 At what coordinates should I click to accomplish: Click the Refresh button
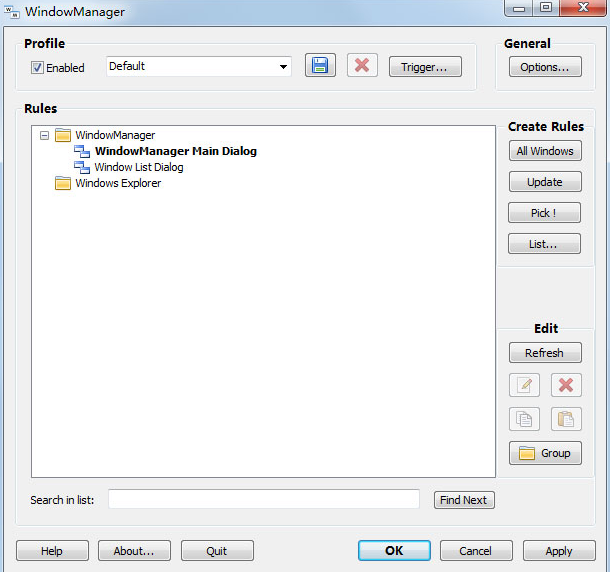pyautogui.click(x=545, y=353)
